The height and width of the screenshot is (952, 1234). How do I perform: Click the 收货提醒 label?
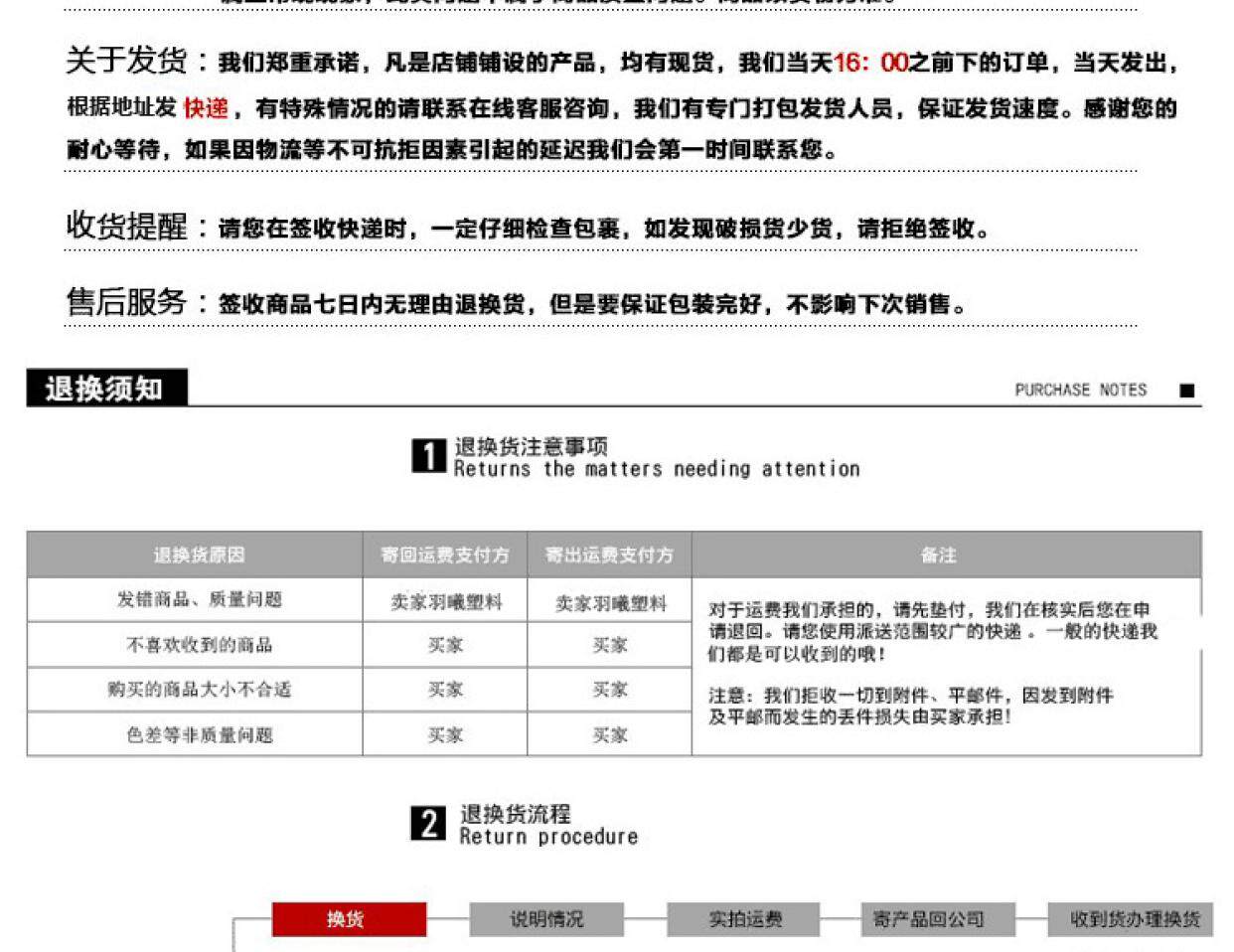coord(126,226)
